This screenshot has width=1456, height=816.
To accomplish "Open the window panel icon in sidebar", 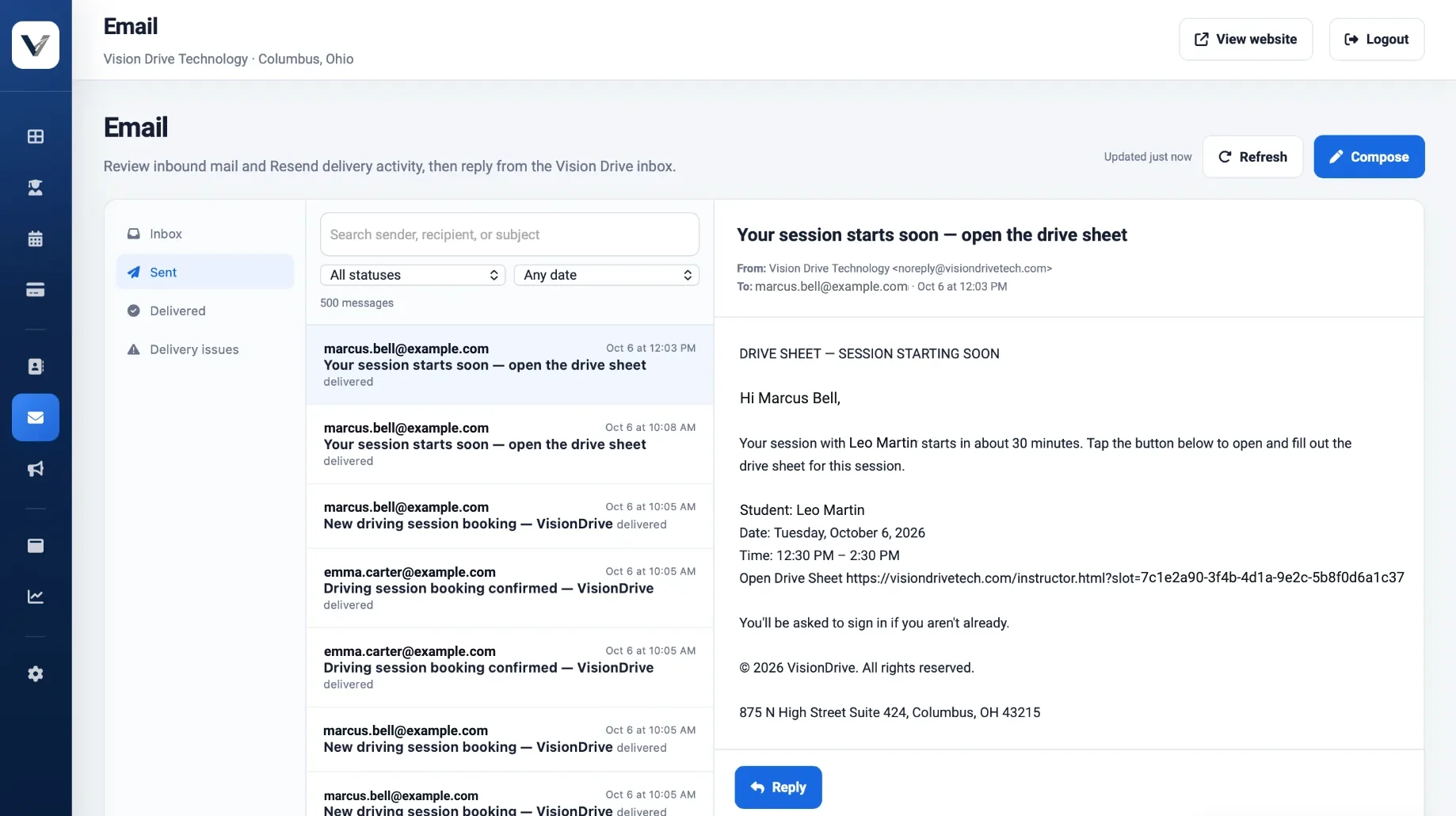I will (x=36, y=545).
